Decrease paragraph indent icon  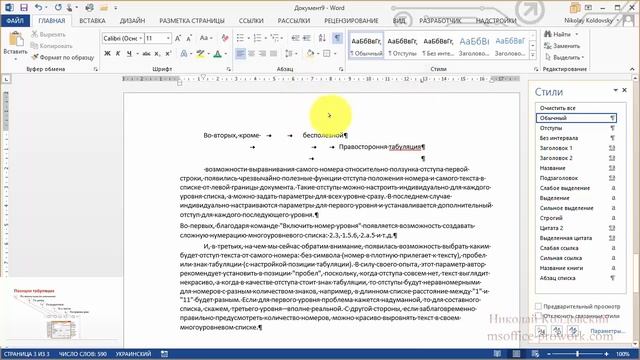tap(296, 38)
